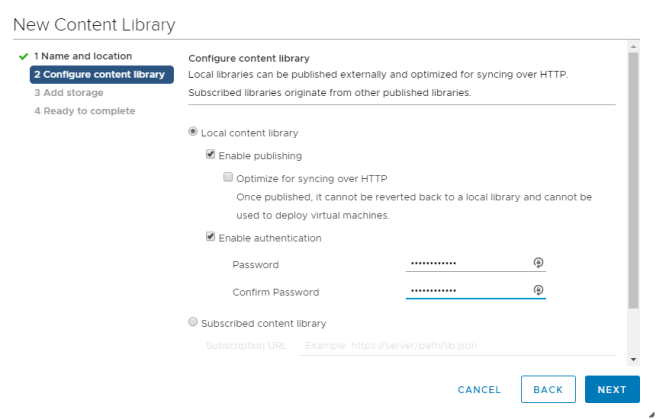Focus the Confirm Password field
Image resolution: width=656 pixels, height=419 pixels.
pos(466,291)
